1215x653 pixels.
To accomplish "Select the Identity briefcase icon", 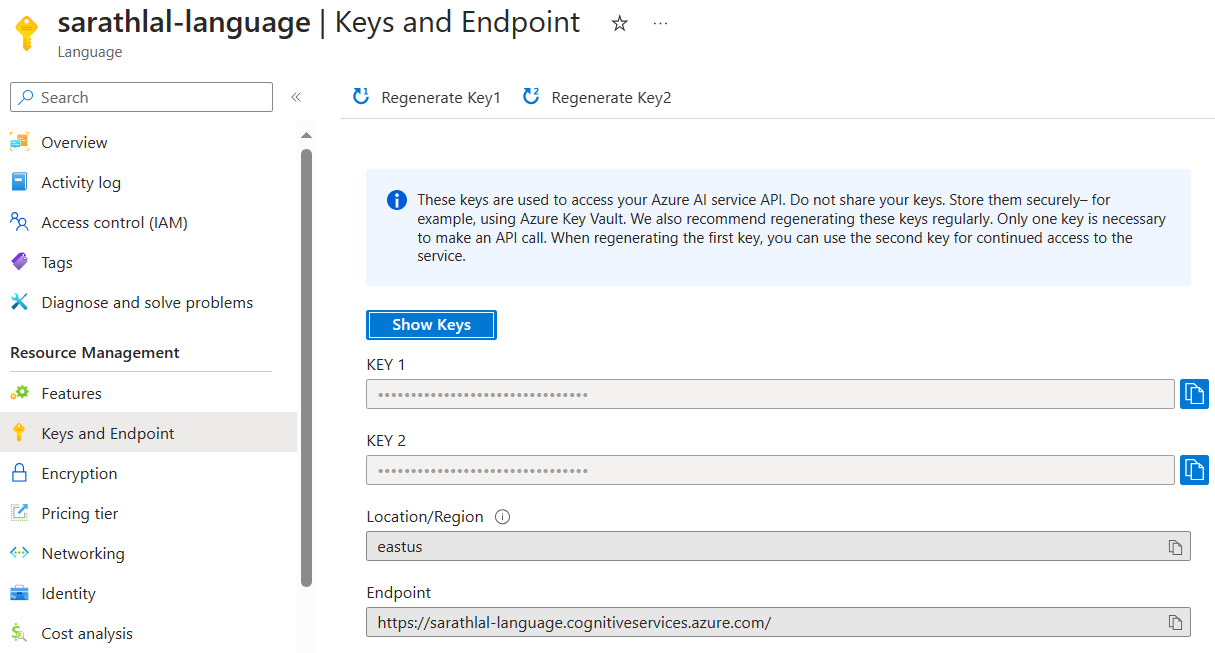I will (x=22, y=593).
